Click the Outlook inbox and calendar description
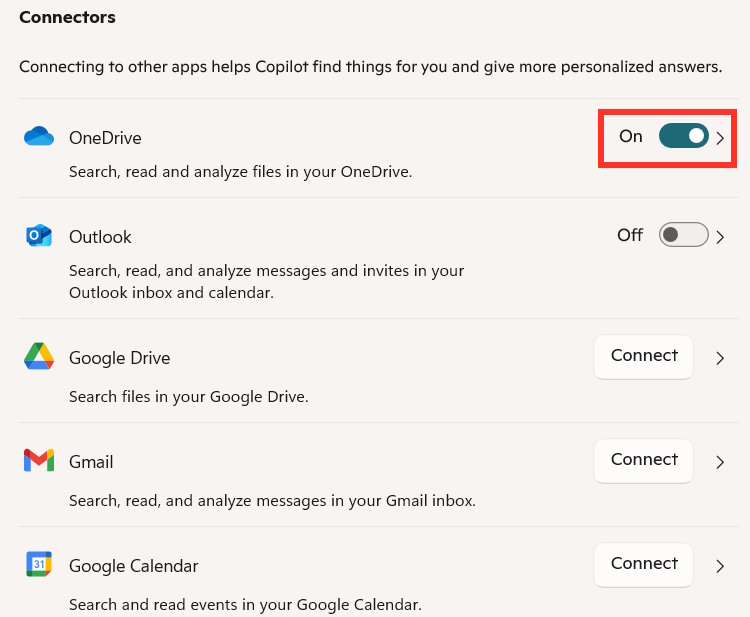Screen dimensions: 750x617 [266, 281]
